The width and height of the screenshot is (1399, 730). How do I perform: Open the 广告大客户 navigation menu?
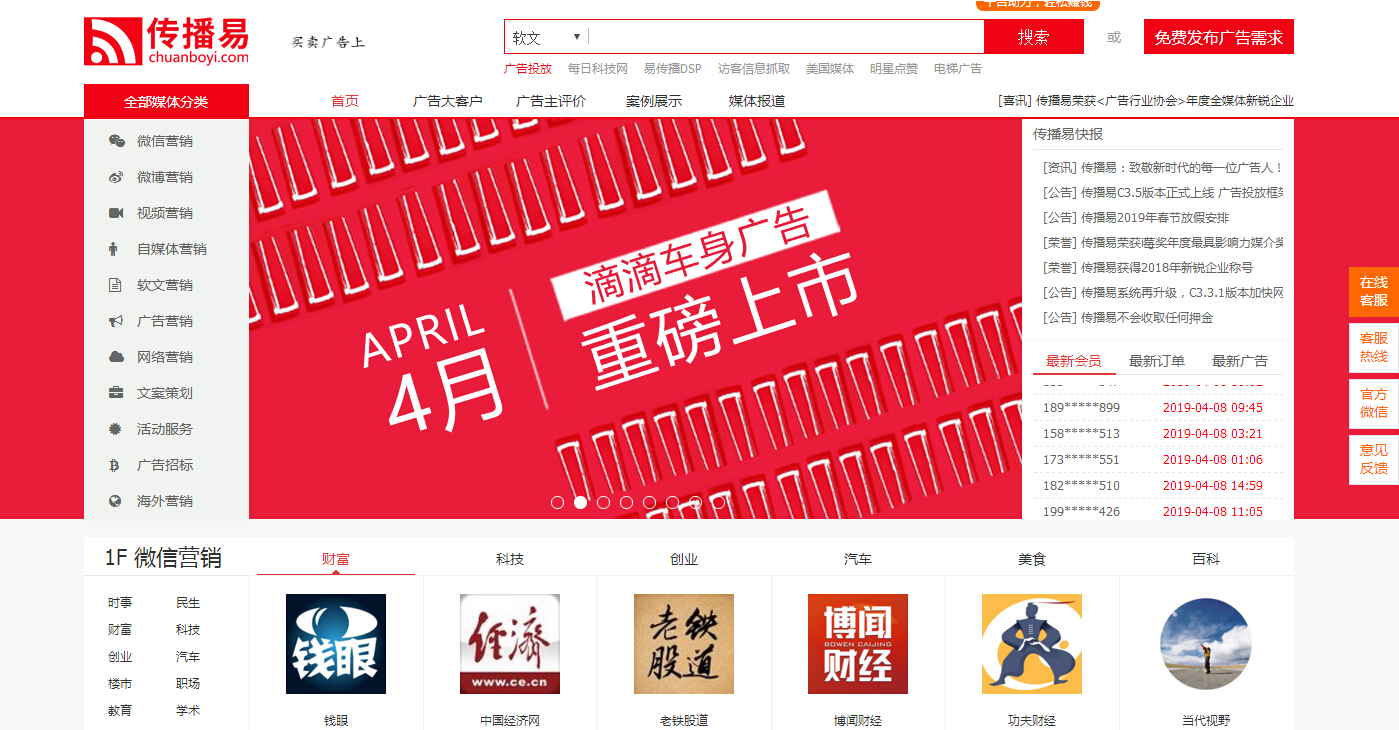pos(447,101)
